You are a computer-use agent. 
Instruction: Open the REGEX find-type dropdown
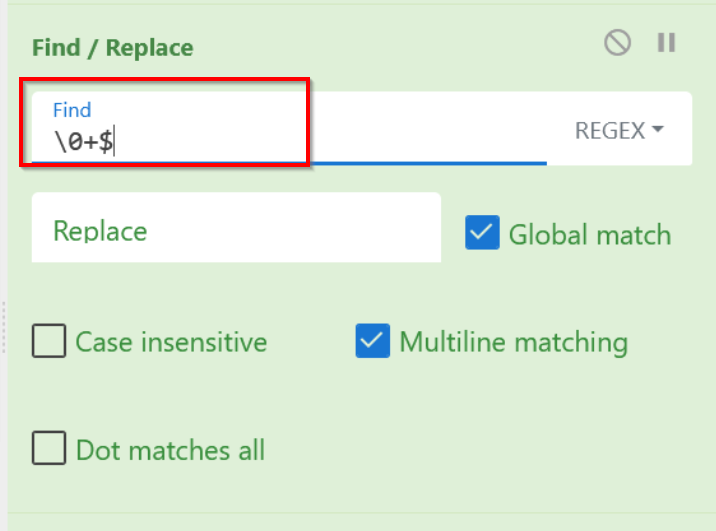619,130
